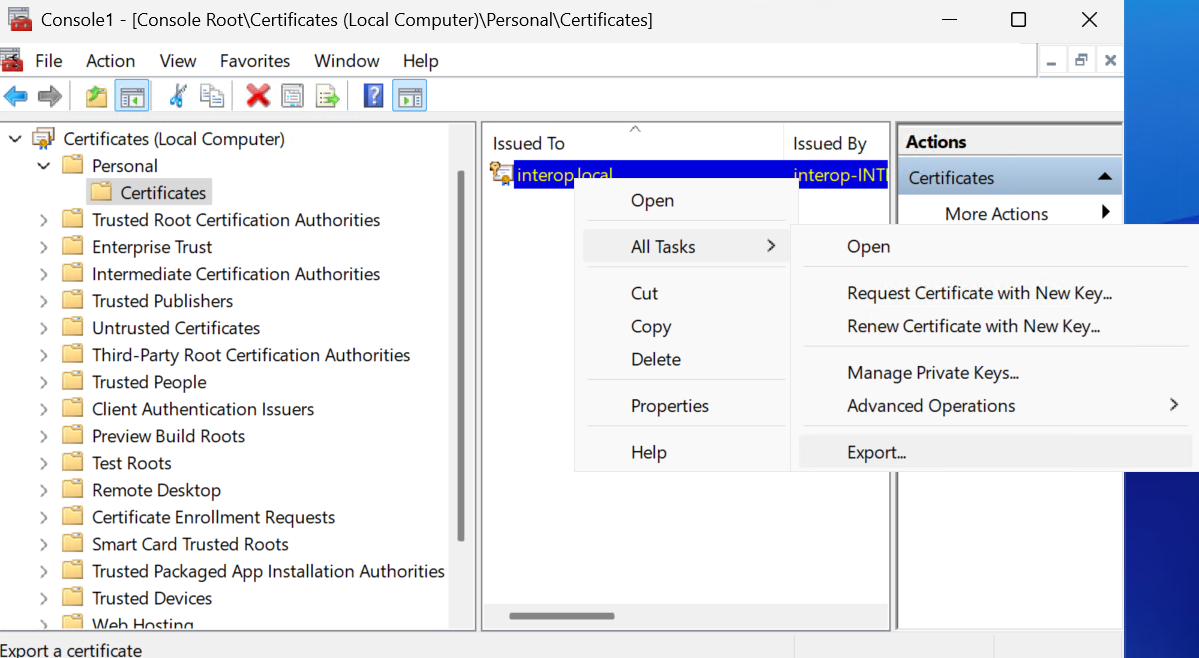
Task: Open the Window menu
Action: (346, 60)
